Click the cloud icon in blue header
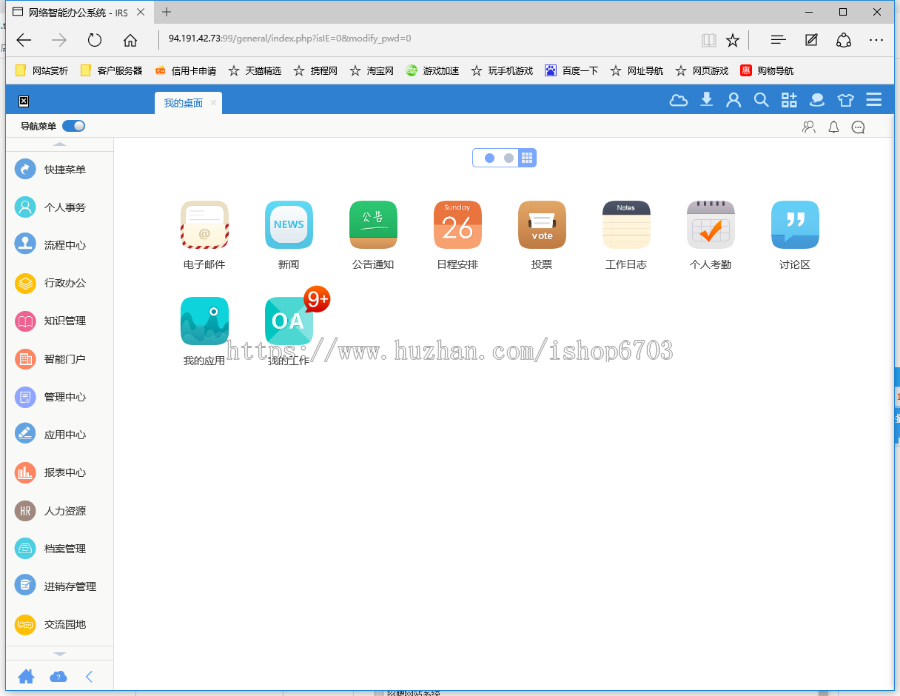 point(678,100)
